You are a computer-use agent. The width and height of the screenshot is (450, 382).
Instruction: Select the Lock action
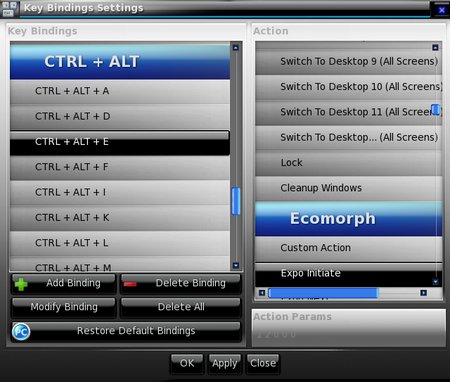349,163
